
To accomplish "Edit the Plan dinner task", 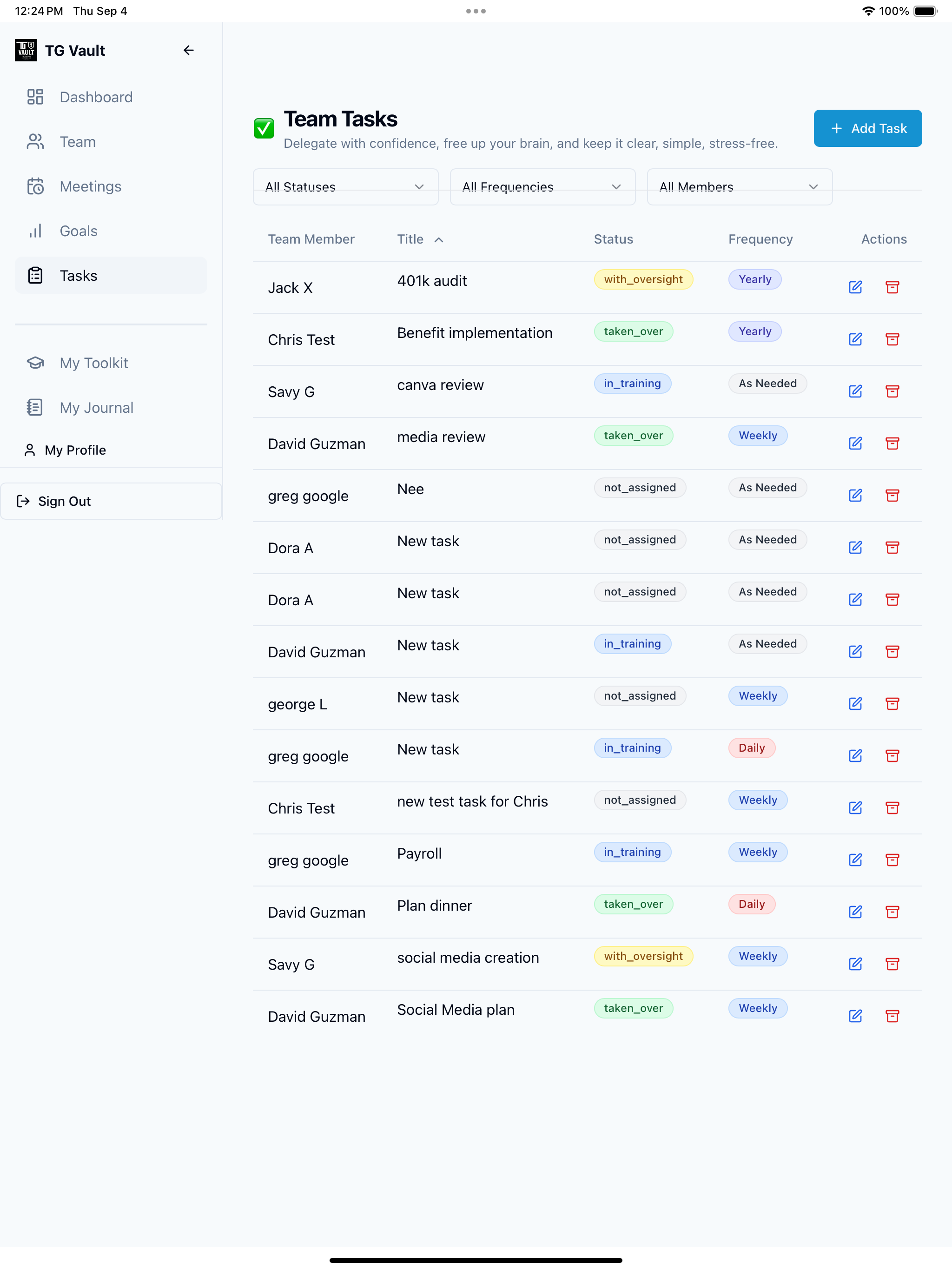I will pyautogui.click(x=855, y=913).
